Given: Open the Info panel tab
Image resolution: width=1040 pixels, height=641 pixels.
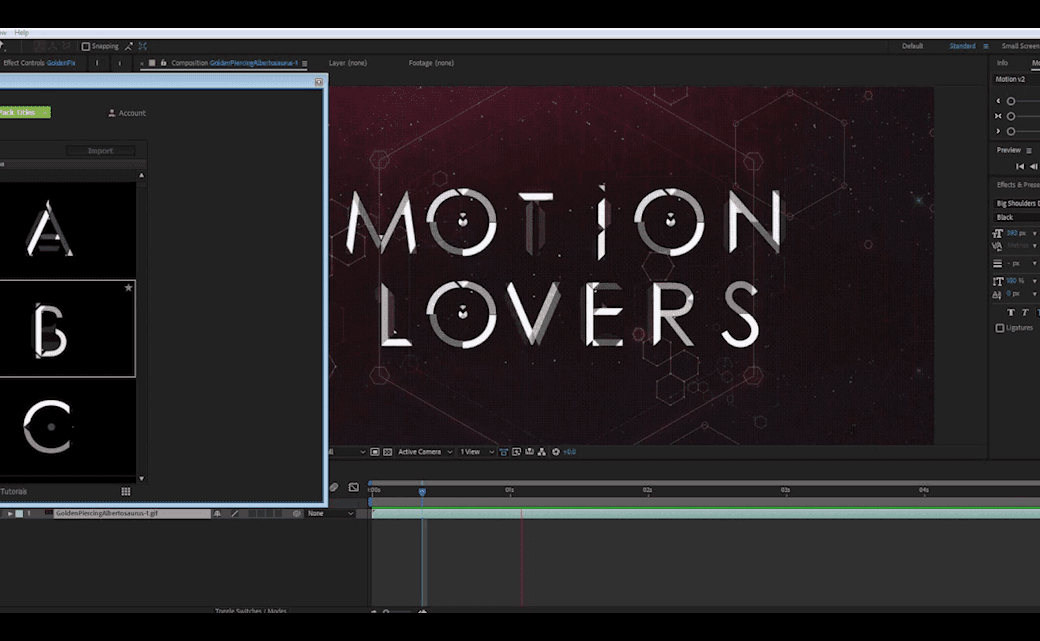Looking at the screenshot, I should pyautogui.click(x=1002, y=63).
